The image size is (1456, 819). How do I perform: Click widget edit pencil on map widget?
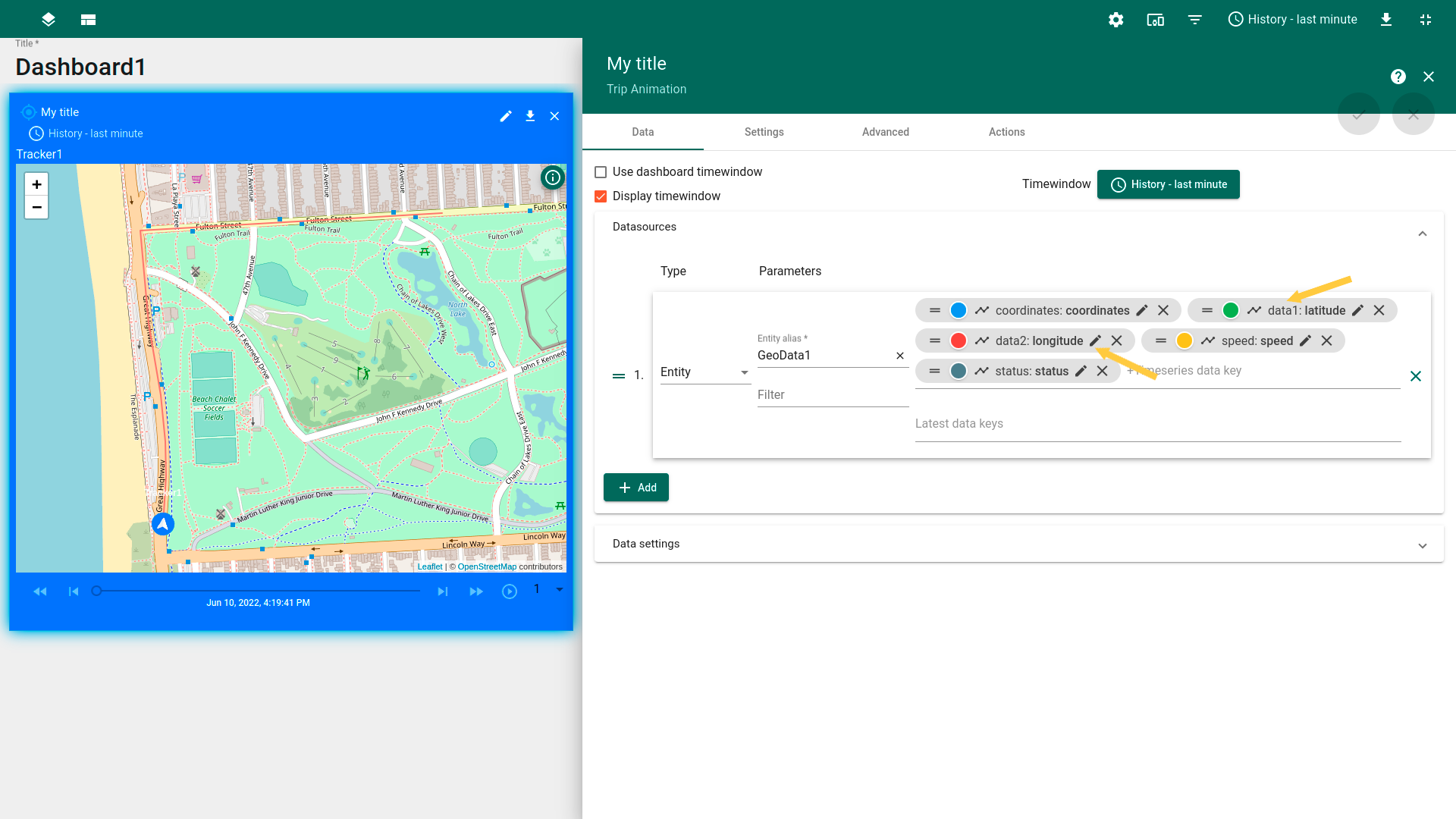[506, 116]
